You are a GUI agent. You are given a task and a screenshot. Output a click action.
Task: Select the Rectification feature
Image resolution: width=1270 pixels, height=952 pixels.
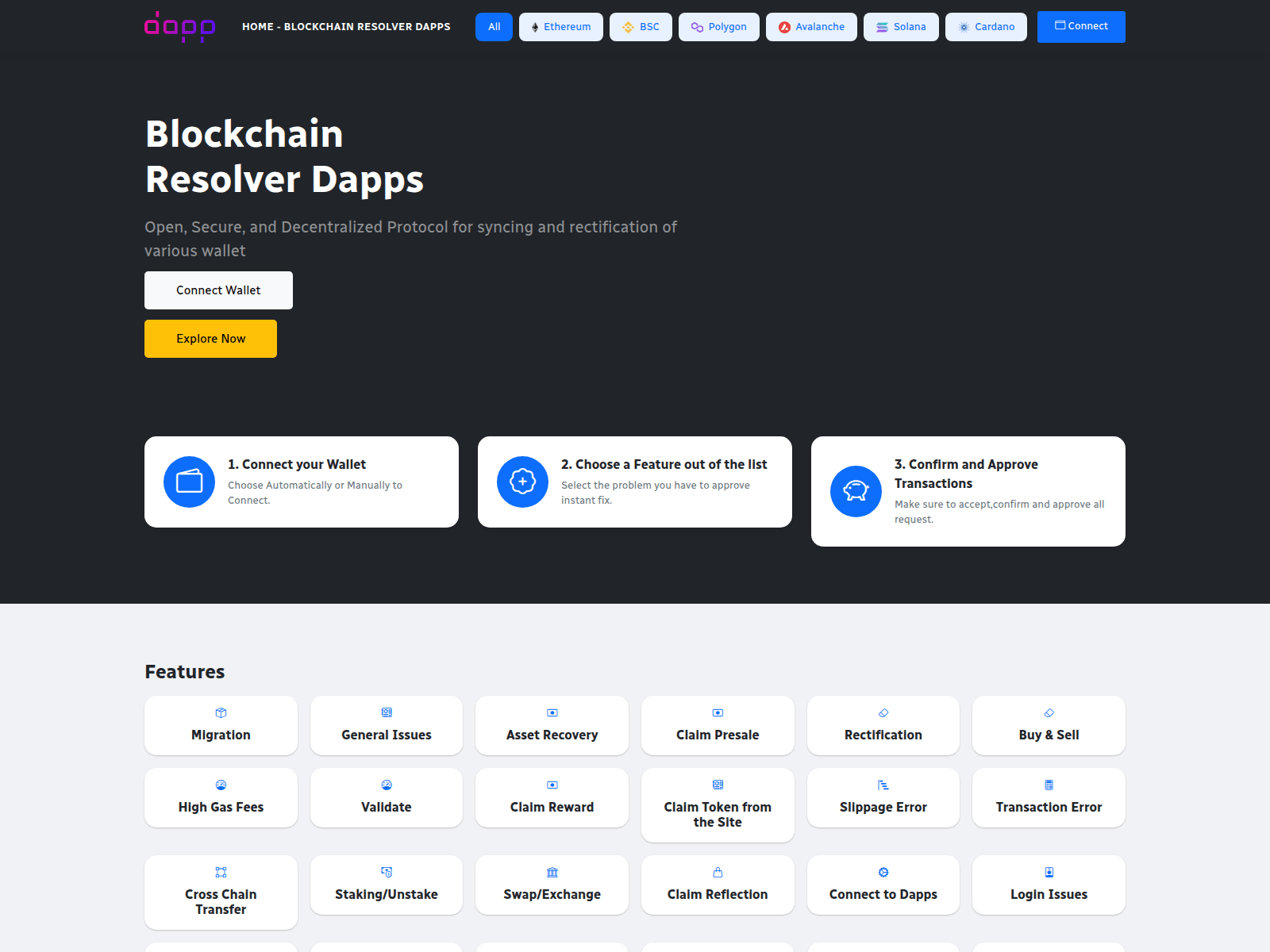pos(883,725)
